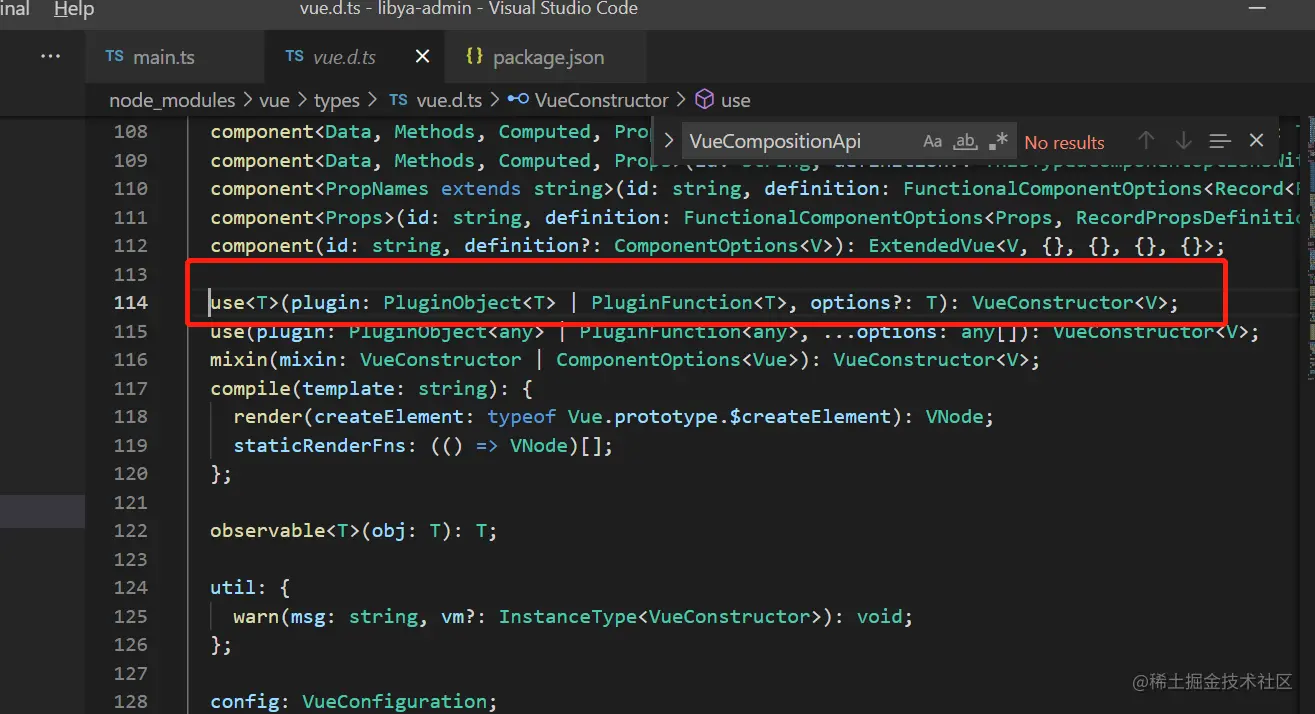This screenshot has height=714, width=1315.
Task: Click line number 117 in the gutter
Action: [130, 388]
